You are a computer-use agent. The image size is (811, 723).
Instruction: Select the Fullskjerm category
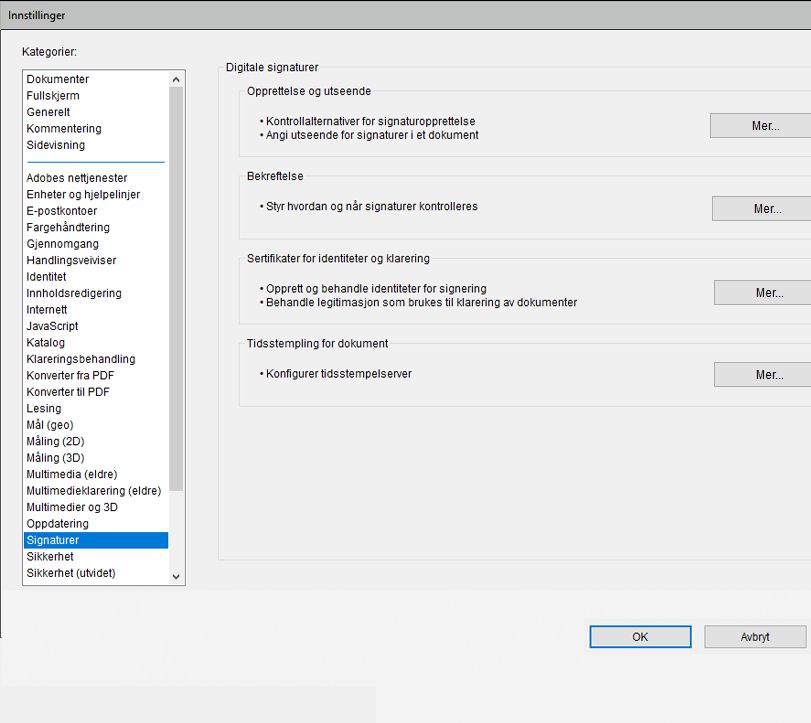(52, 95)
